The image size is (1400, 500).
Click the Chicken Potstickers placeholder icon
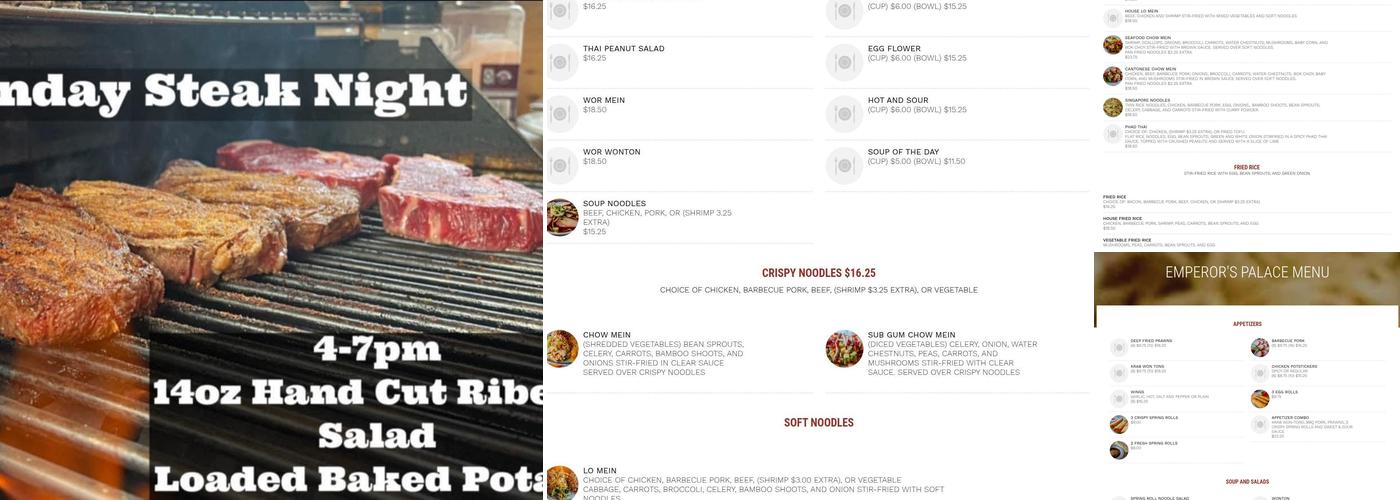pyautogui.click(x=1260, y=373)
